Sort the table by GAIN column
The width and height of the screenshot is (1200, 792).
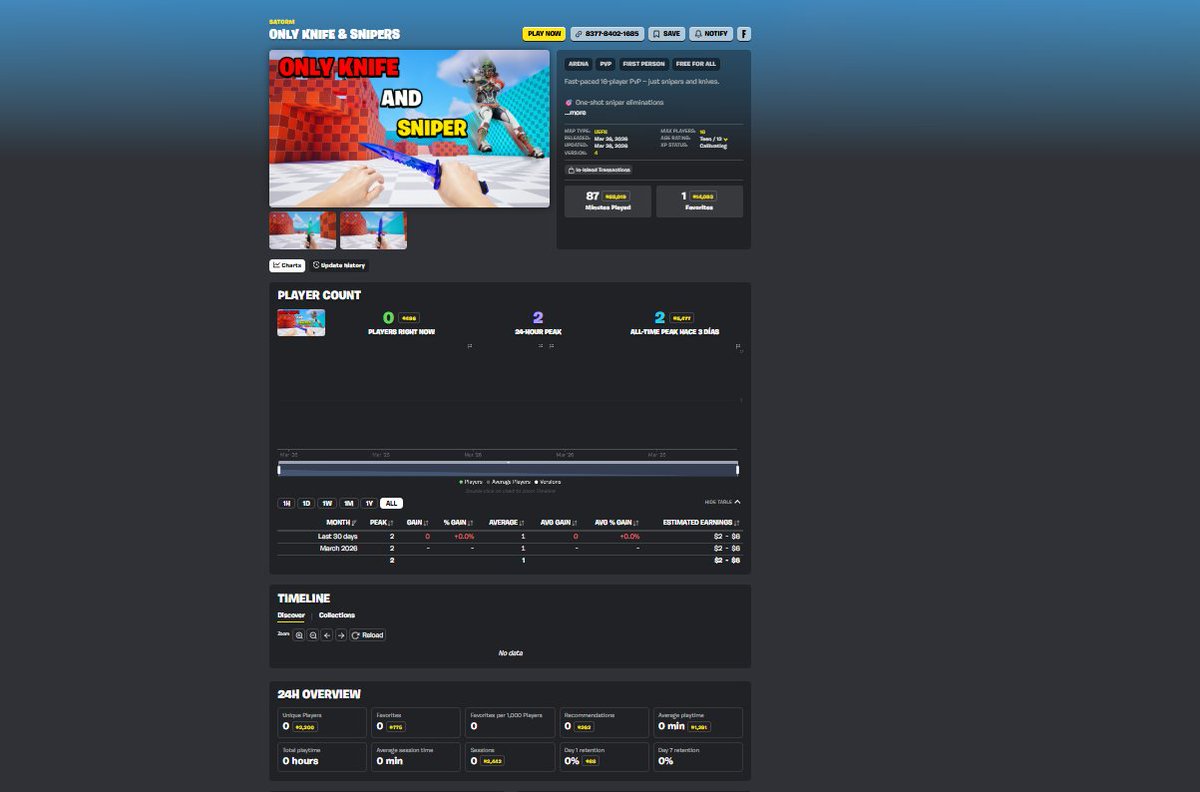(x=418, y=522)
